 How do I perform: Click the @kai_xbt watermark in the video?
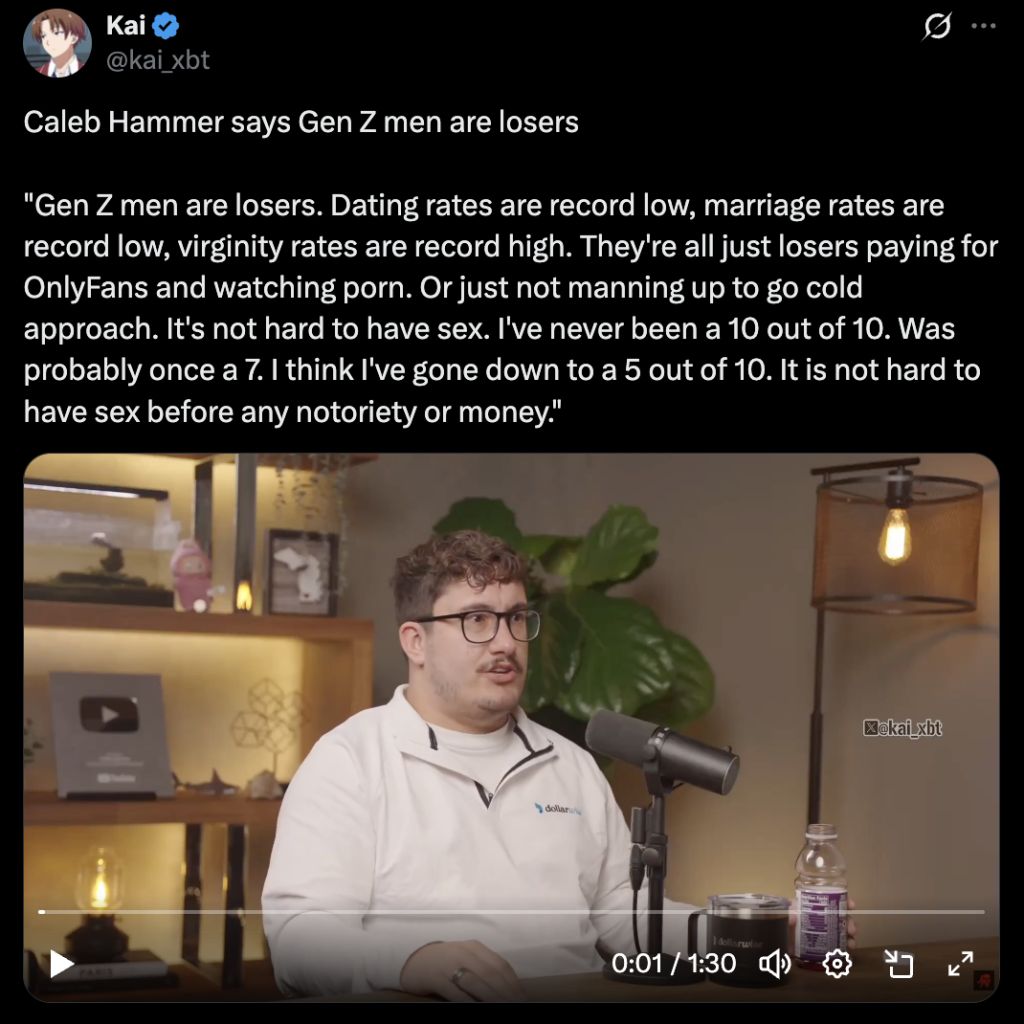pyautogui.click(x=903, y=728)
